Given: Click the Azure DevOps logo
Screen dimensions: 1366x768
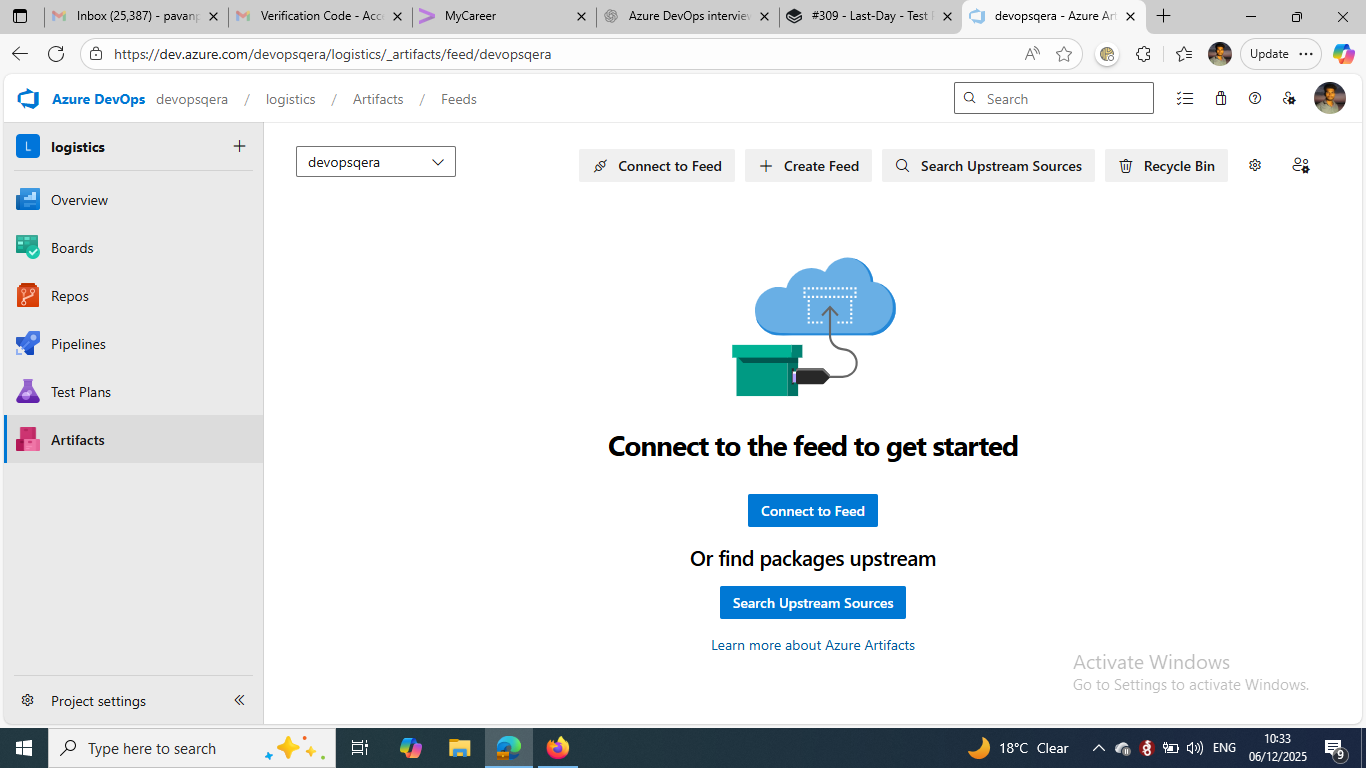Looking at the screenshot, I should click(28, 99).
